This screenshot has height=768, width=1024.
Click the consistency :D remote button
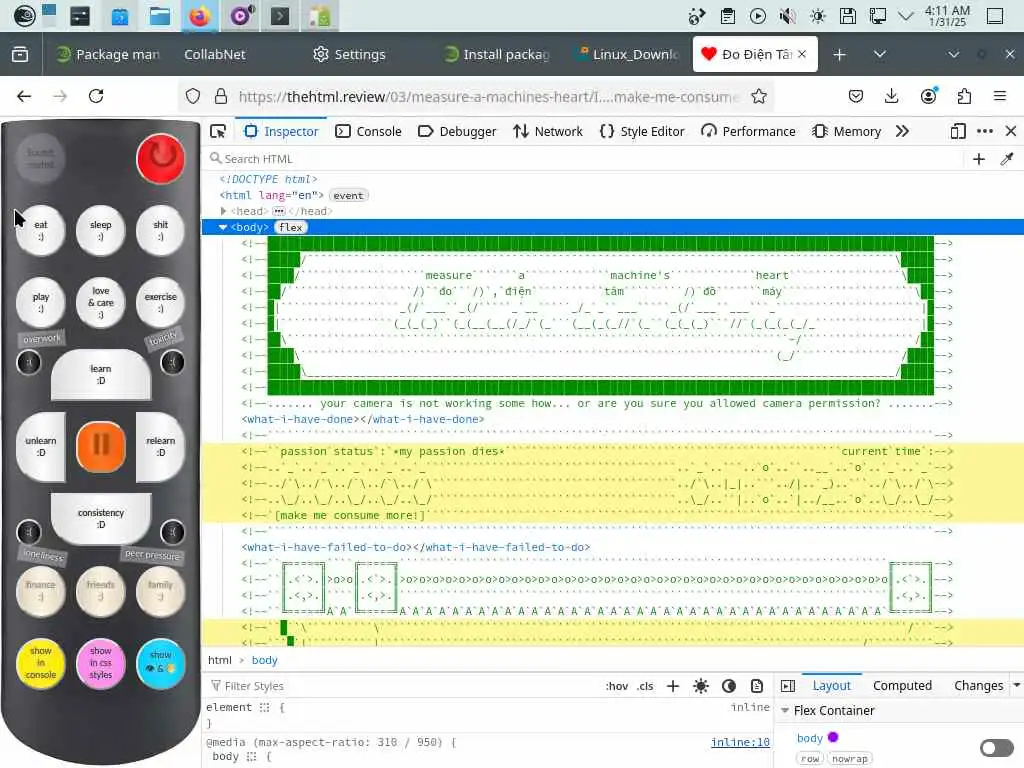click(x=101, y=519)
